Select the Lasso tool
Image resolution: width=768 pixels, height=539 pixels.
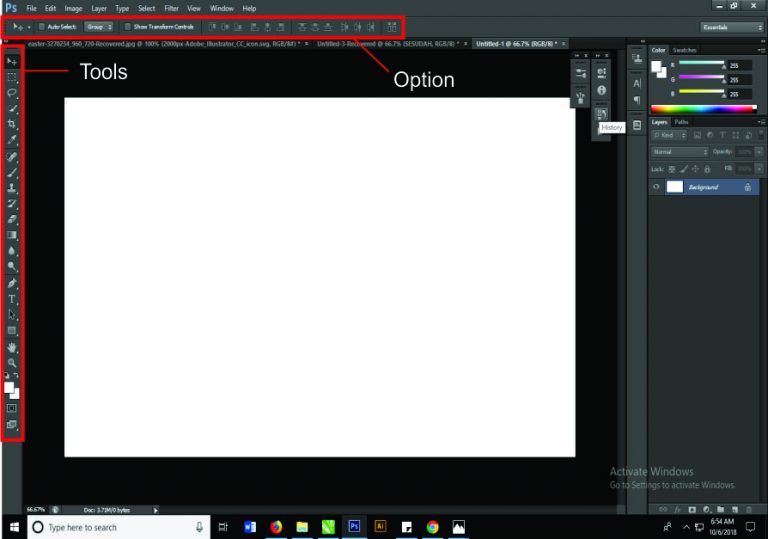tap(12, 93)
